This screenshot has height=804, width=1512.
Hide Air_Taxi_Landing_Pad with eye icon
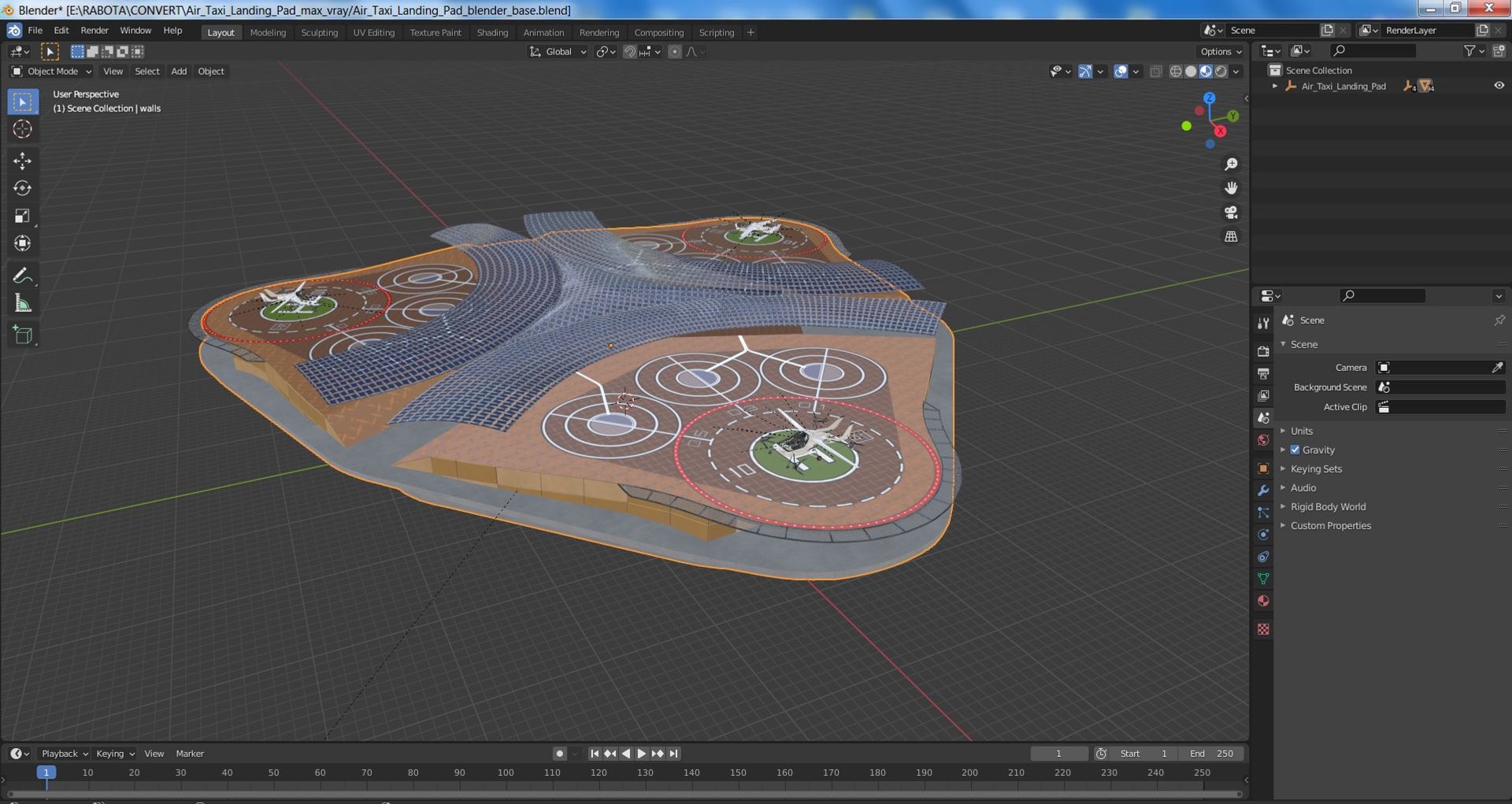[1499, 86]
